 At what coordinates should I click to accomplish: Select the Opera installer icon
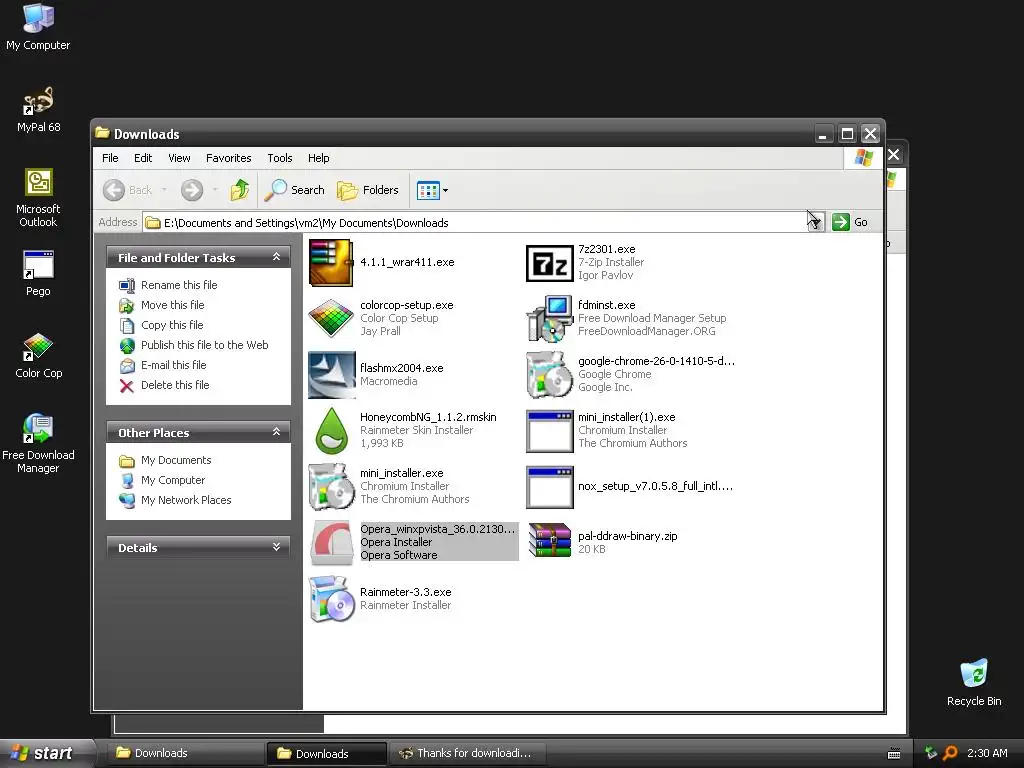tap(331, 543)
